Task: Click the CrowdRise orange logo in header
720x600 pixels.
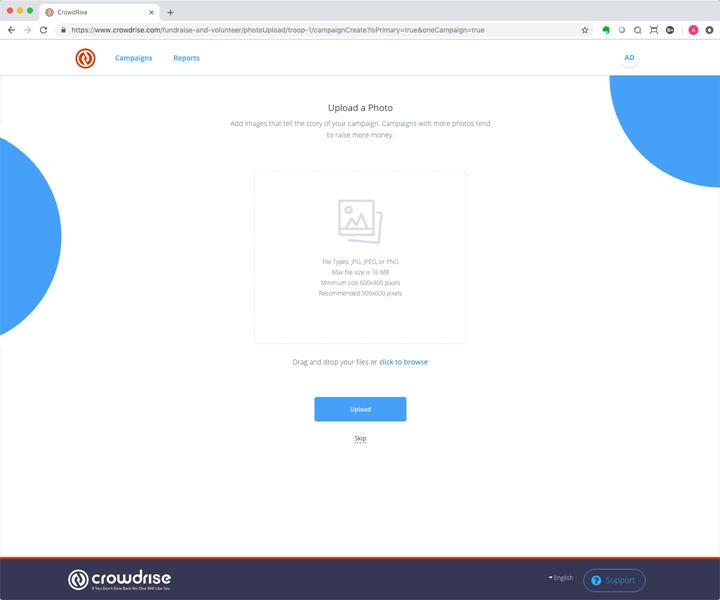Action: [x=85, y=58]
